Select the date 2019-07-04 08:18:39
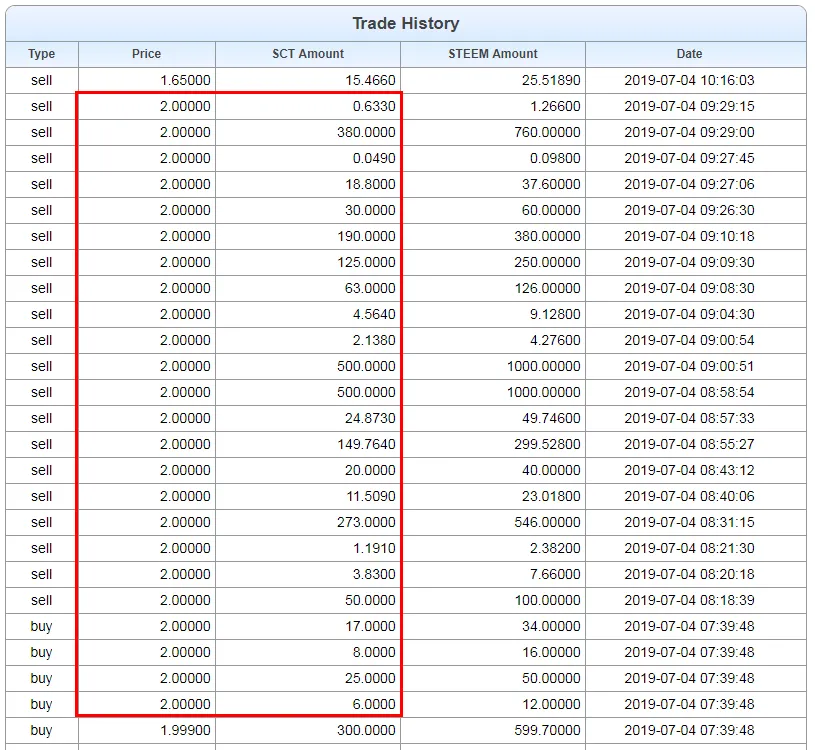The width and height of the screenshot is (815, 750). click(689, 600)
